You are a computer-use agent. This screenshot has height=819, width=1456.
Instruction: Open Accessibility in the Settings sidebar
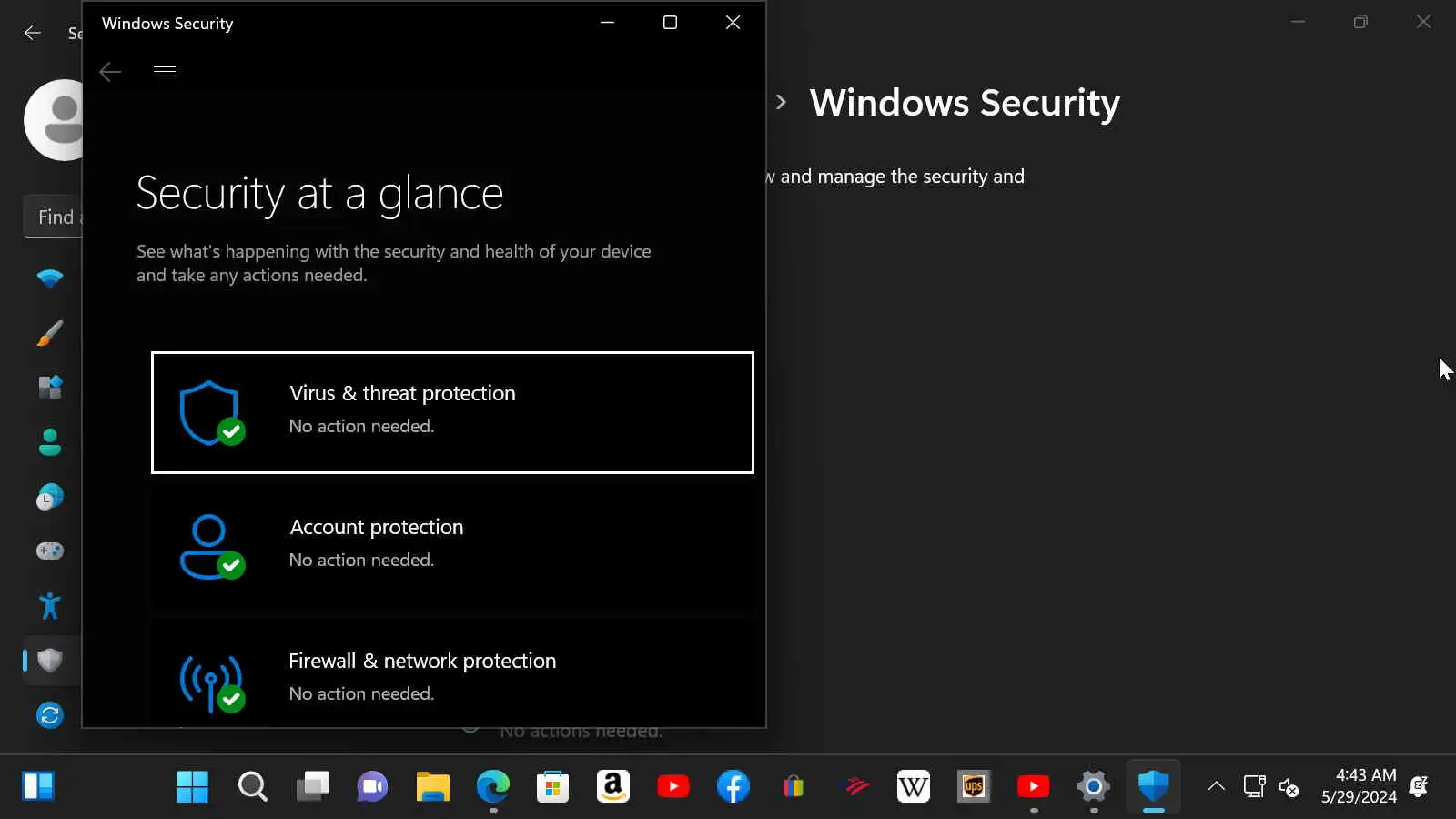coord(50,606)
